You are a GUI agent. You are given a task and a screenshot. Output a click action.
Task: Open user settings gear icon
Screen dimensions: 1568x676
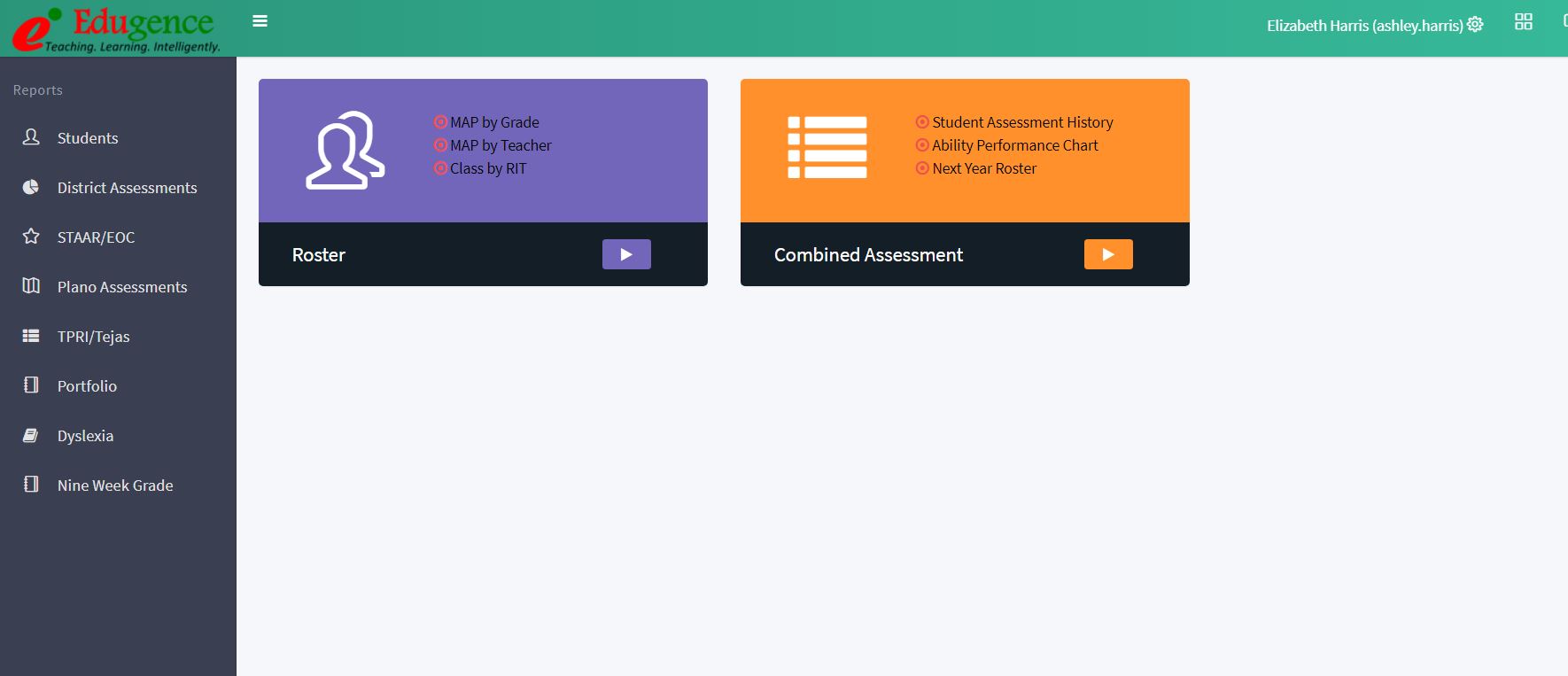coord(1475,24)
